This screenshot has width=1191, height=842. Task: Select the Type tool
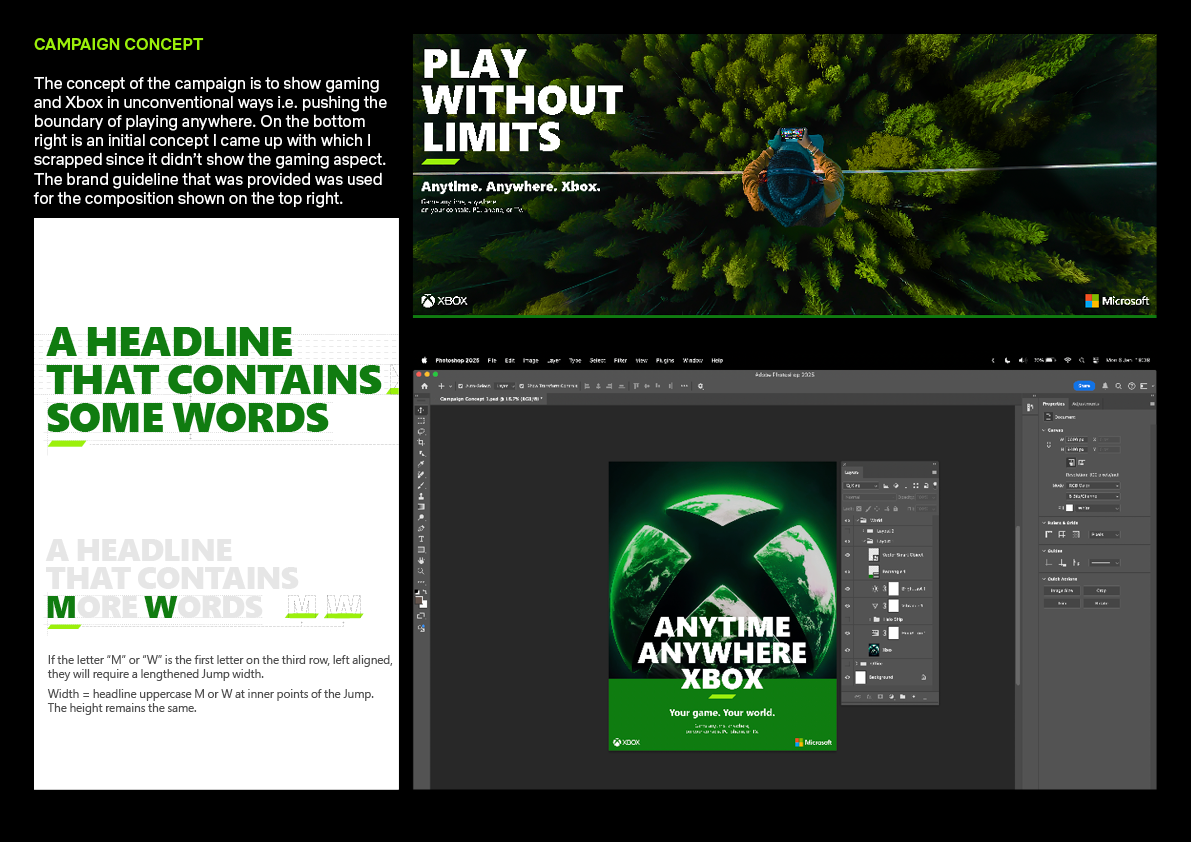[421, 539]
